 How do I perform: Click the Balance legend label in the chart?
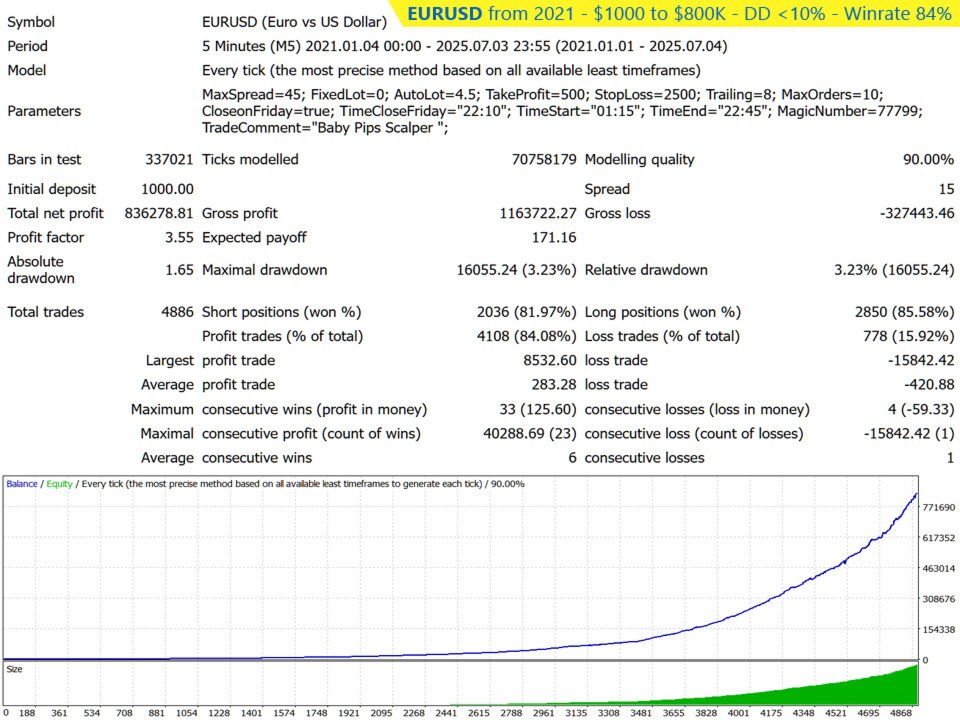[22, 484]
